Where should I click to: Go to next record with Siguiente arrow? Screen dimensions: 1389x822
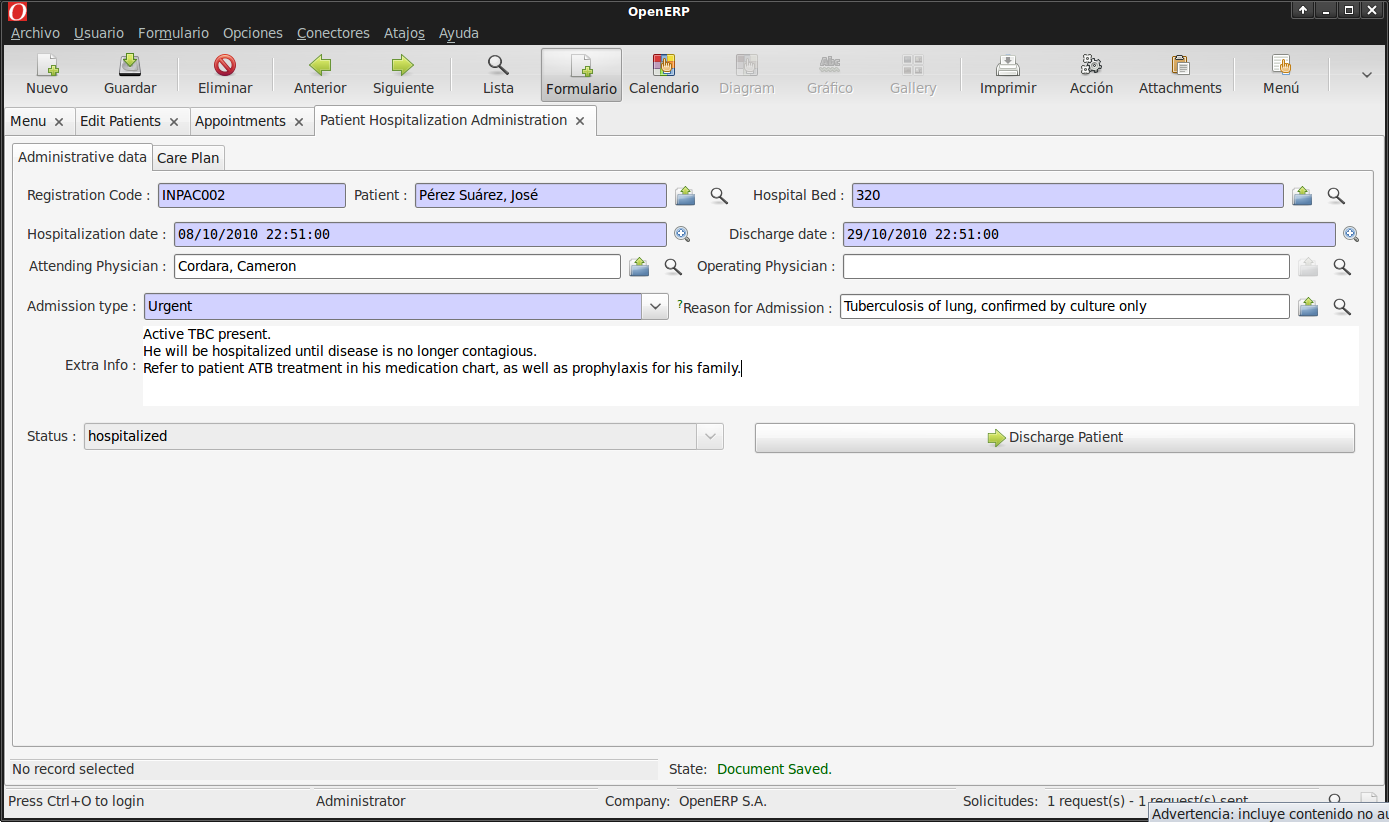(403, 66)
